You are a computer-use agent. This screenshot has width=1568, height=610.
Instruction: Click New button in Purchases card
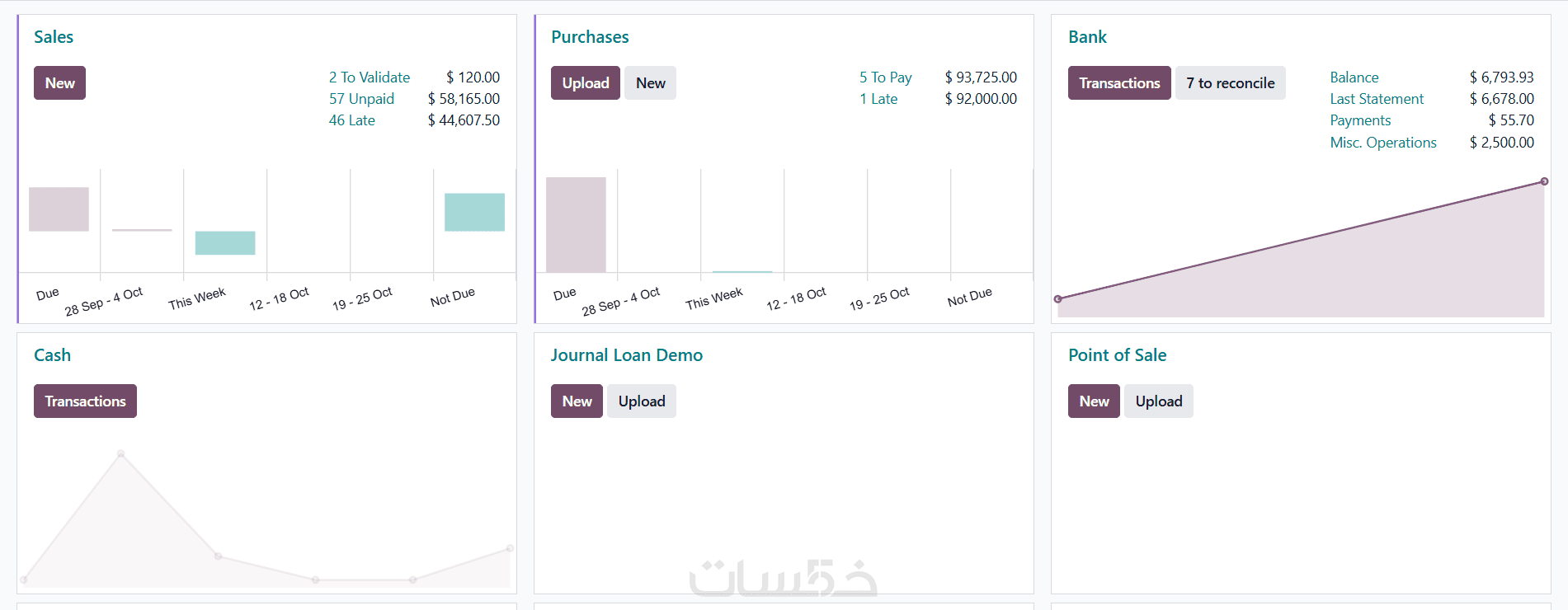click(x=650, y=83)
